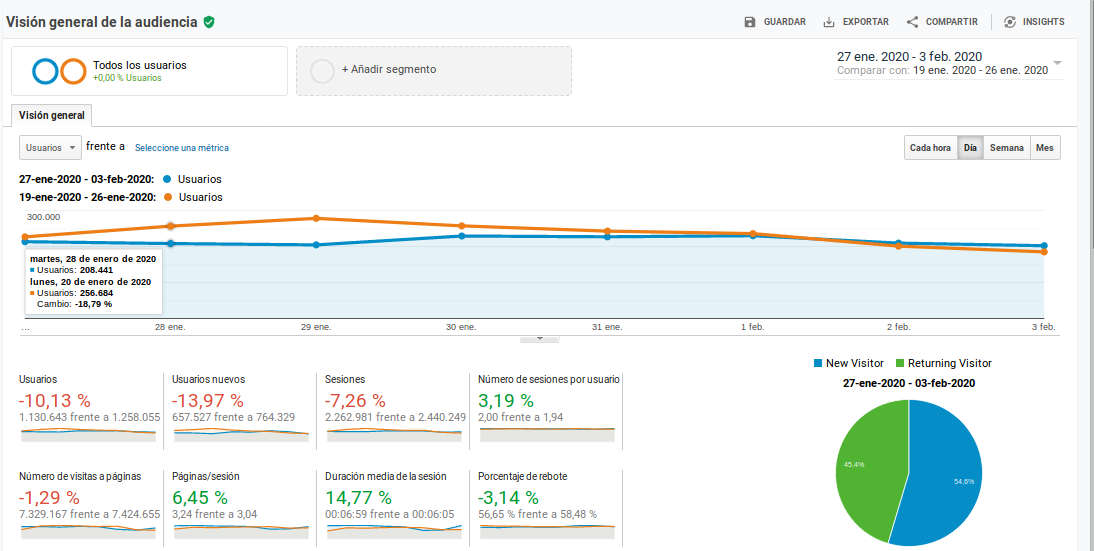This screenshot has width=1094, height=551.
Task: Click the Todos los usuarios segment circles
Action: pyautogui.click(x=58, y=71)
